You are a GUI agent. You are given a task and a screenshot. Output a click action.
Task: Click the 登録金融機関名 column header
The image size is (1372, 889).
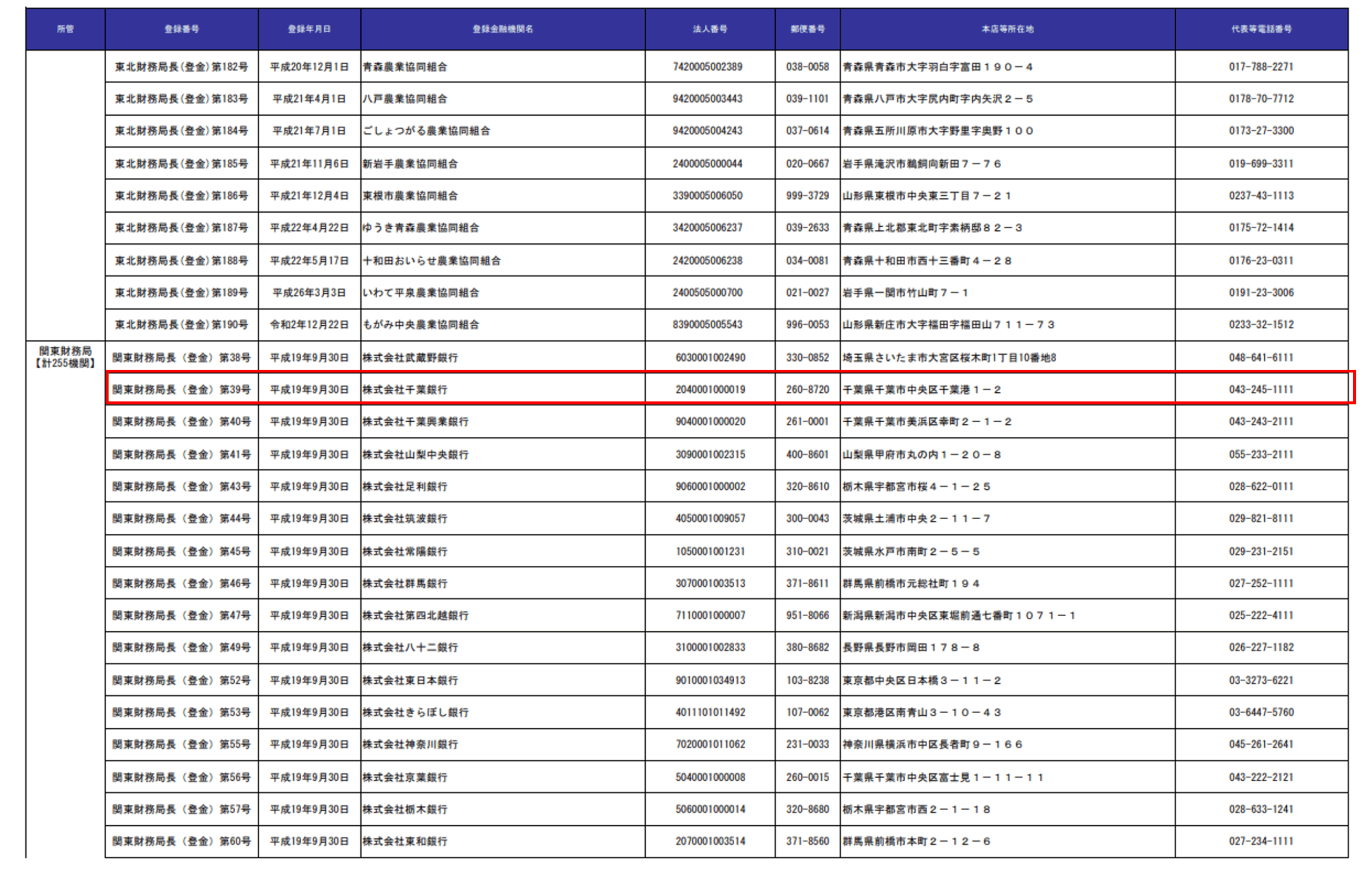point(503,29)
